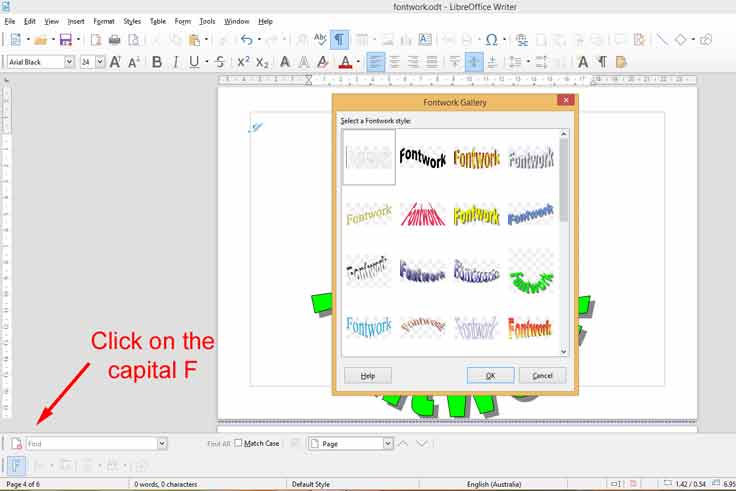This screenshot has width=736, height=491.
Task: Click the New document icon
Action: (16, 40)
